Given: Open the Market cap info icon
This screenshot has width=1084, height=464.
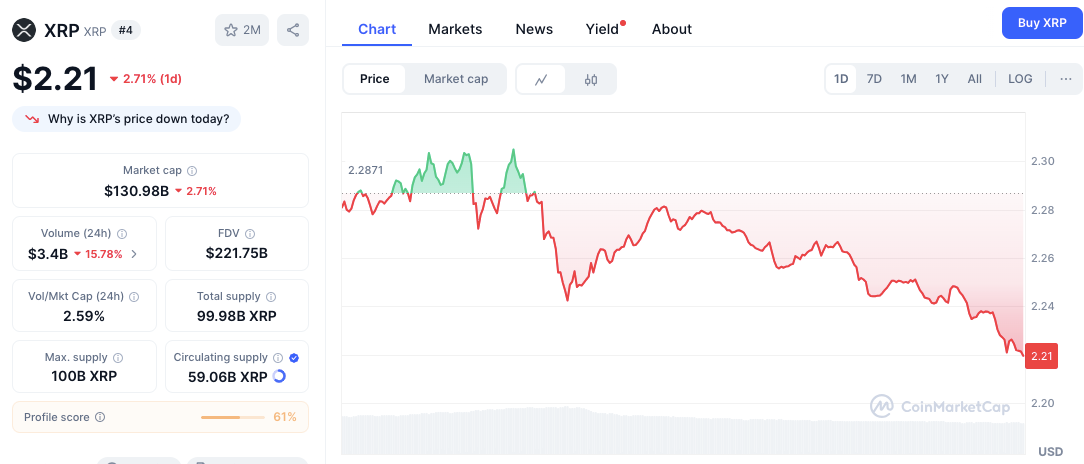Looking at the screenshot, I should point(192,170).
